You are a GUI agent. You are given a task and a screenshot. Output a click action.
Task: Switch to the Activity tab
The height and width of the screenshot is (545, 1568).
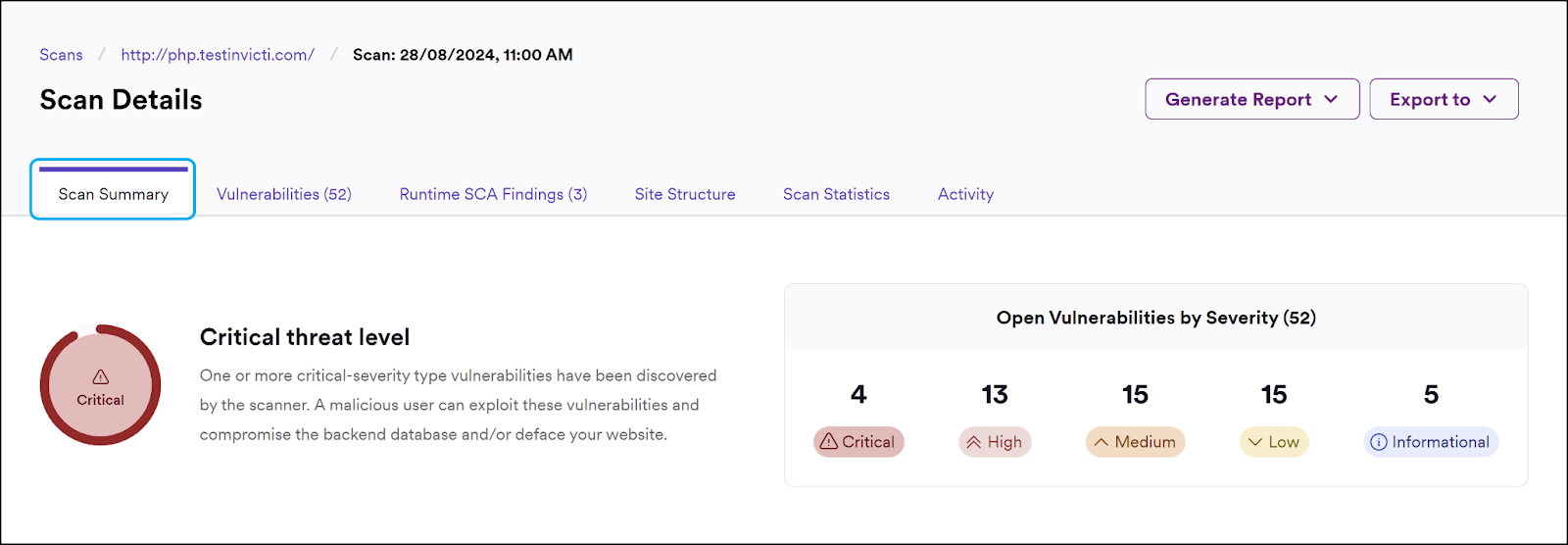pos(965,194)
